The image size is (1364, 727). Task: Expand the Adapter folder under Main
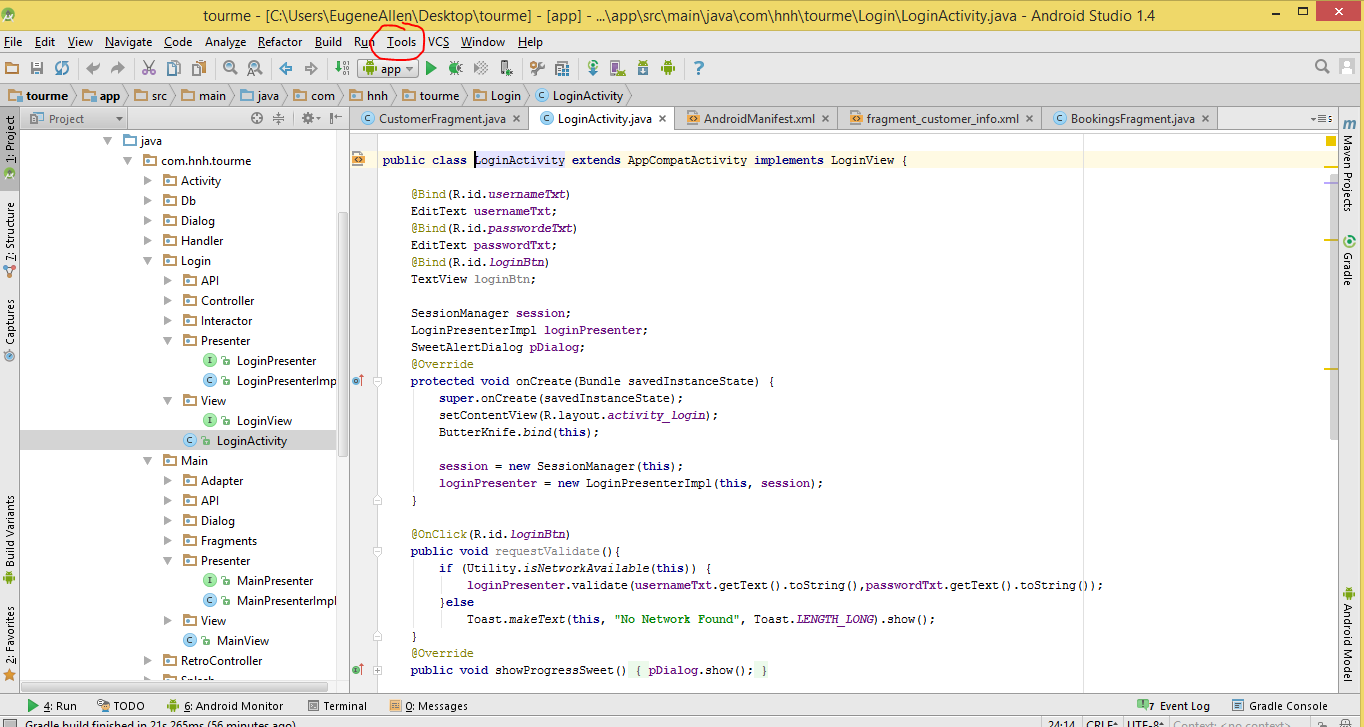168,481
